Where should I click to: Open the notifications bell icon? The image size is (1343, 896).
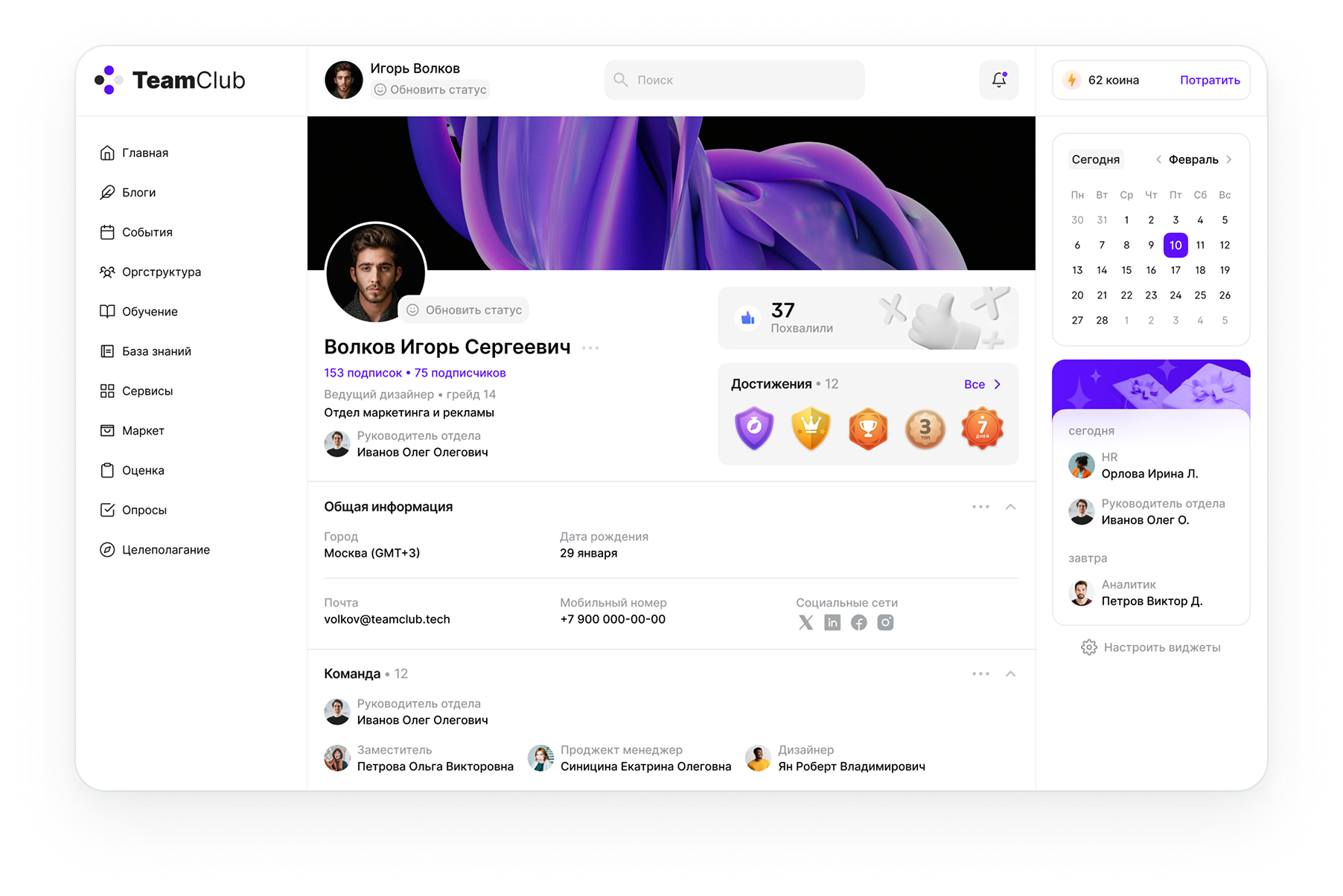pyautogui.click(x=998, y=80)
